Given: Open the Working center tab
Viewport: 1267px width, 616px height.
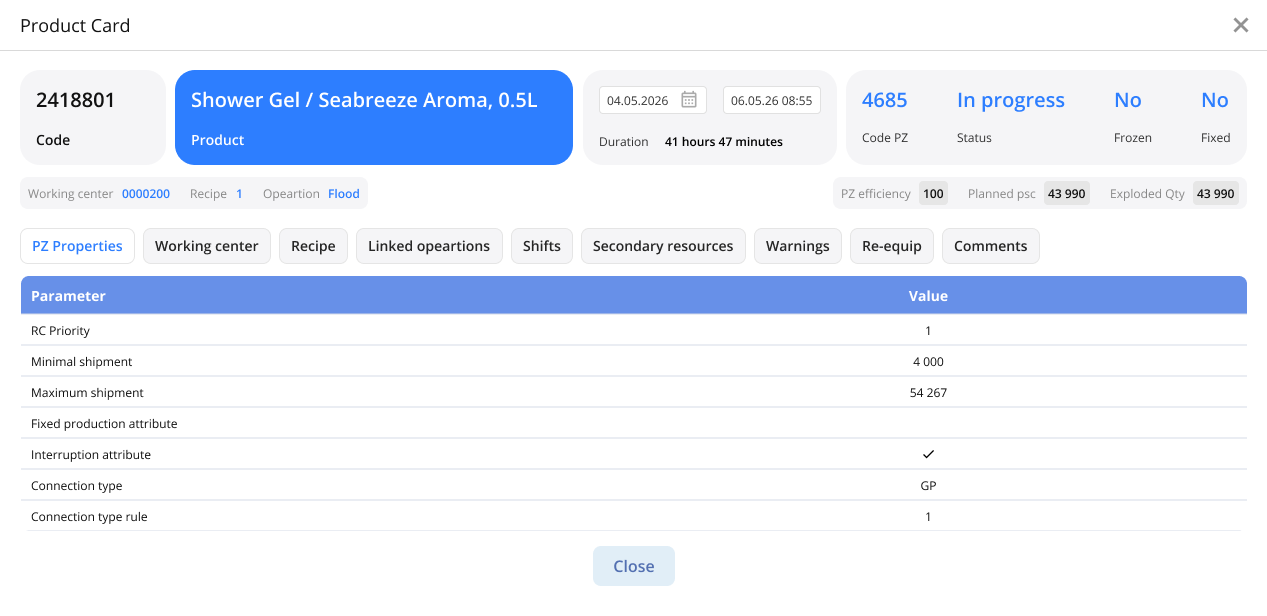Looking at the screenshot, I should point(207,246).
